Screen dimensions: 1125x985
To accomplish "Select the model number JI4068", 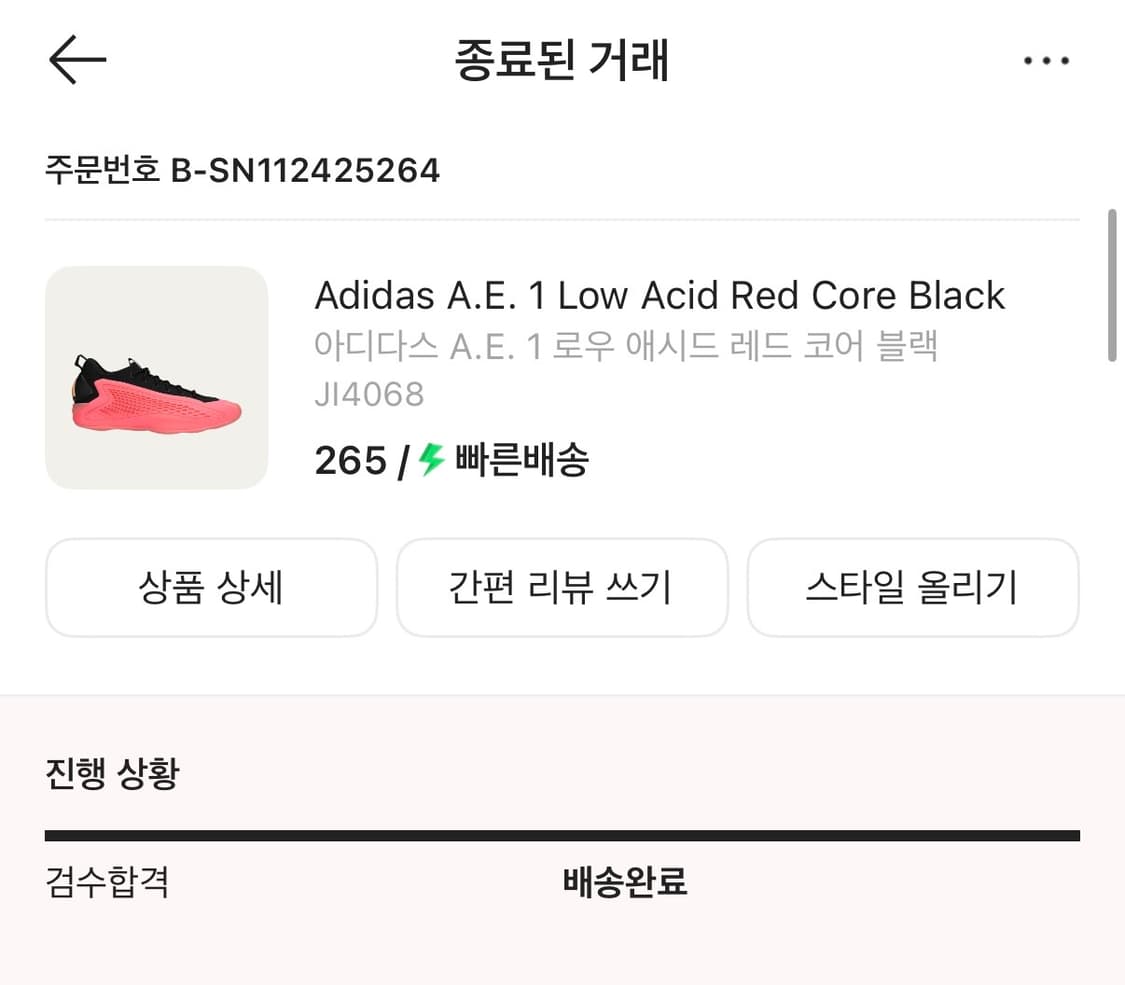I will coord(369,394).
